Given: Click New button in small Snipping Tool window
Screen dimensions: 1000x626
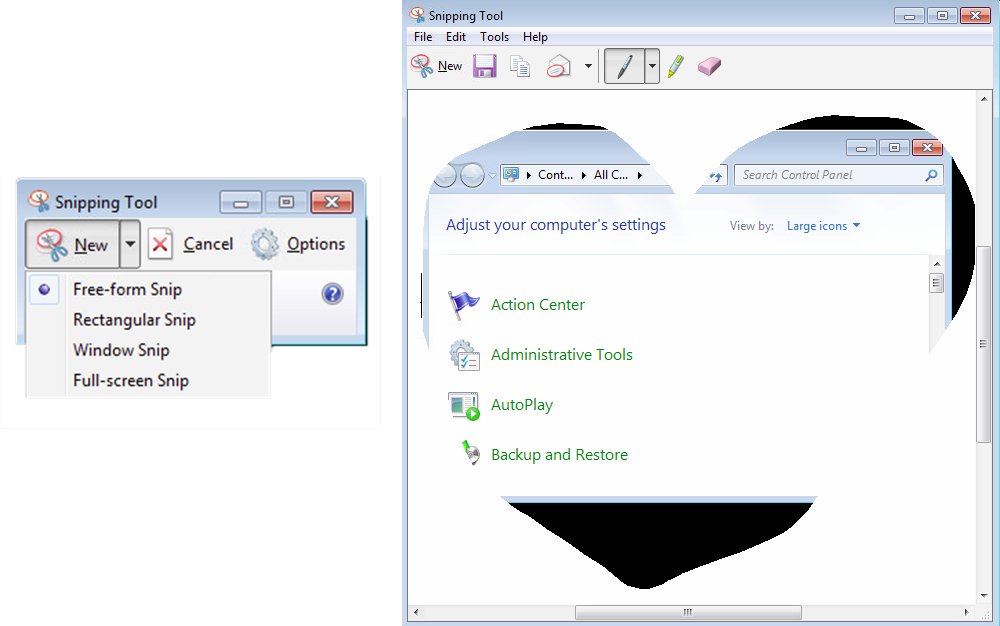Looking at the screenshot, I should (73, 244).
